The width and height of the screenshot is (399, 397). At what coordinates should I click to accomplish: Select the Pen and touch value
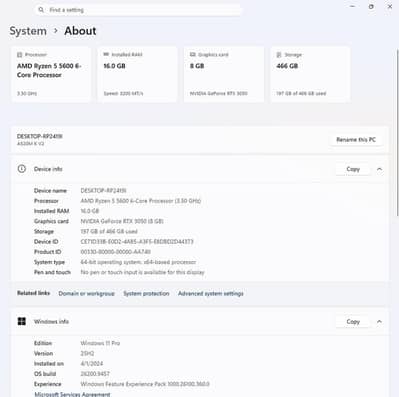coord(142,272)
